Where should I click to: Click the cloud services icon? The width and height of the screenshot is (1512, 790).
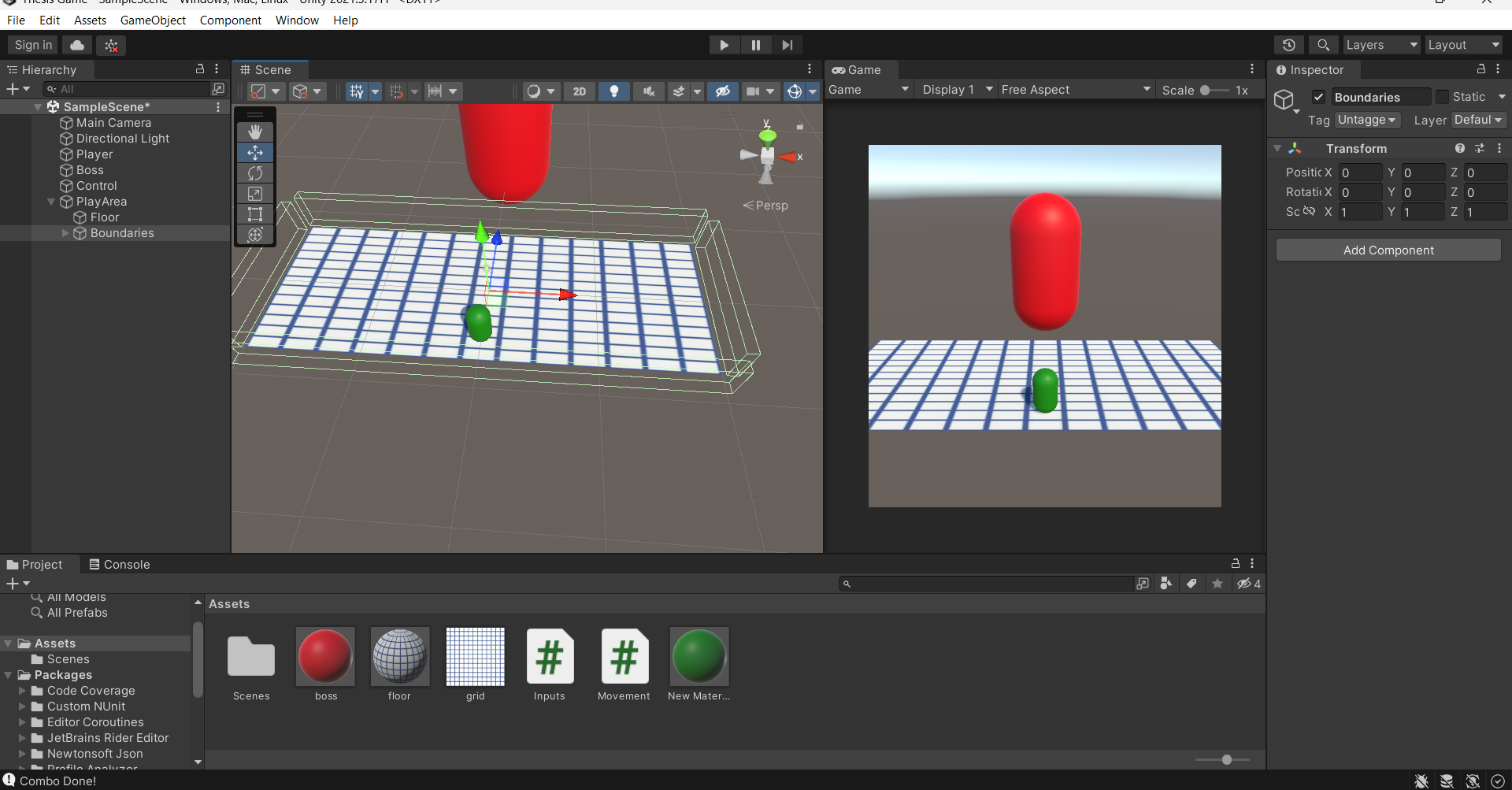click(x=77, y=45)
